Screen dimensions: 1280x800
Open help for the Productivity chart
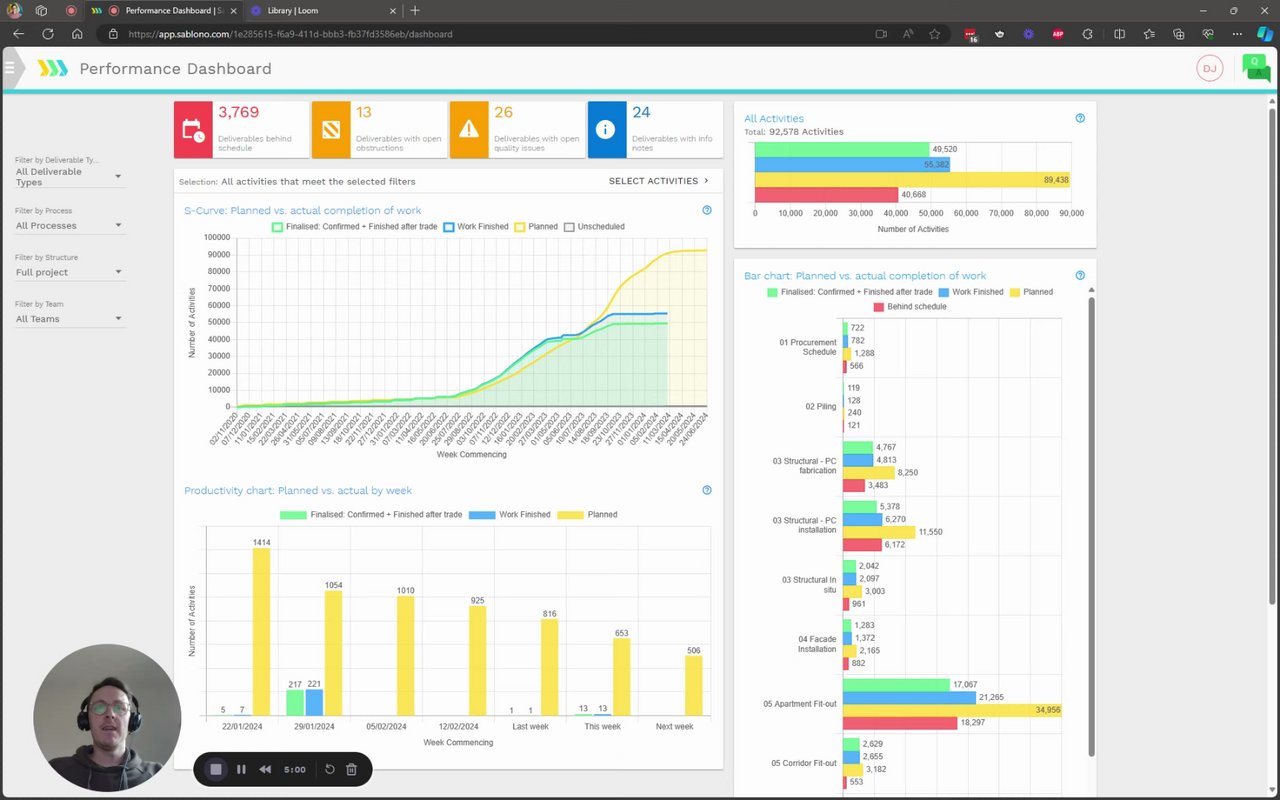click(x=707, y=490)
